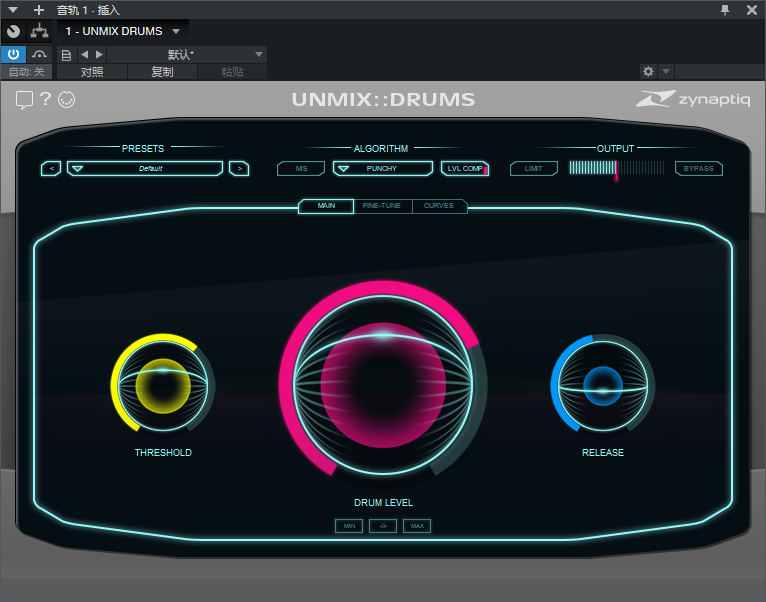Toggle the BYPASS button
766x602 pixels.
(699, 169)
